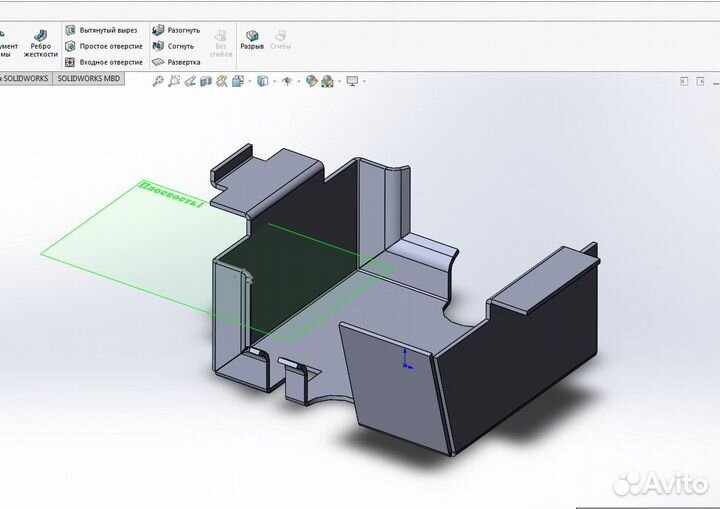Expand the Hide/Show Items dropdown arrow
This screenshot has width=720, height=509.
coord(299,82)
